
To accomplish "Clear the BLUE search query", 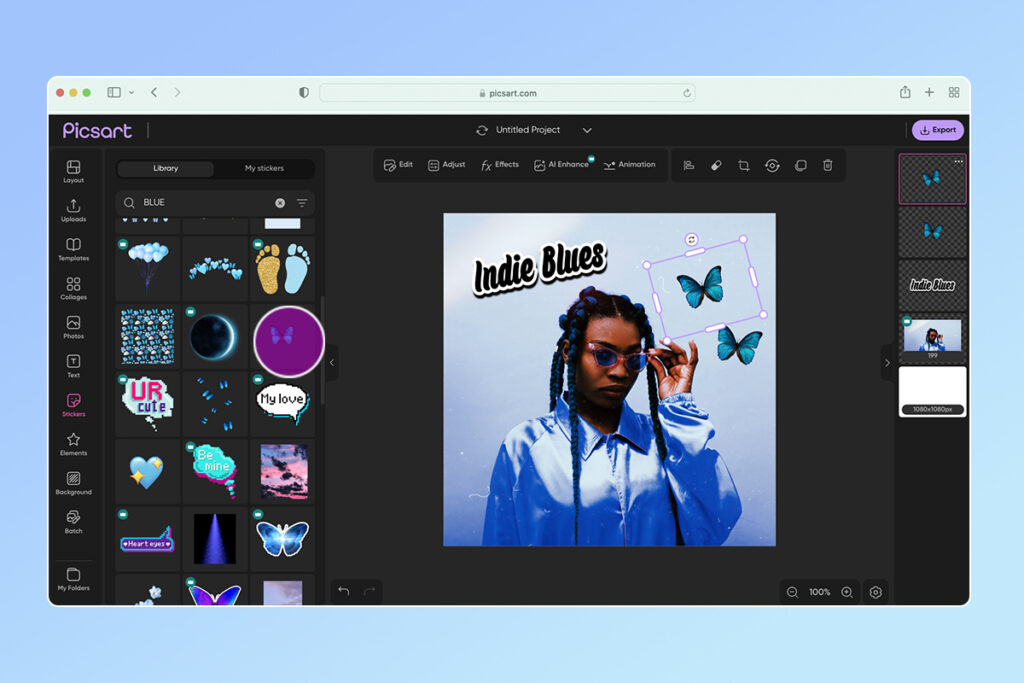I will (x=281, y=202).
